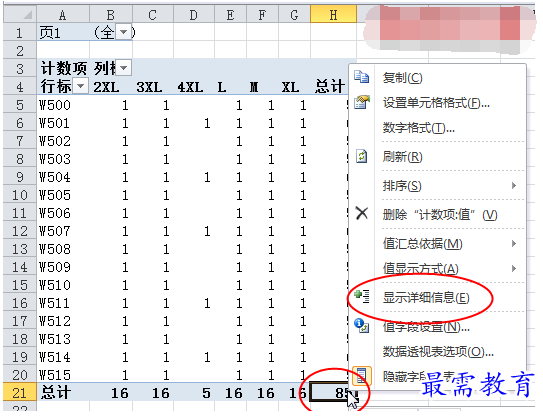
Task: Click the 2XL column label cell
Action: 111,86
